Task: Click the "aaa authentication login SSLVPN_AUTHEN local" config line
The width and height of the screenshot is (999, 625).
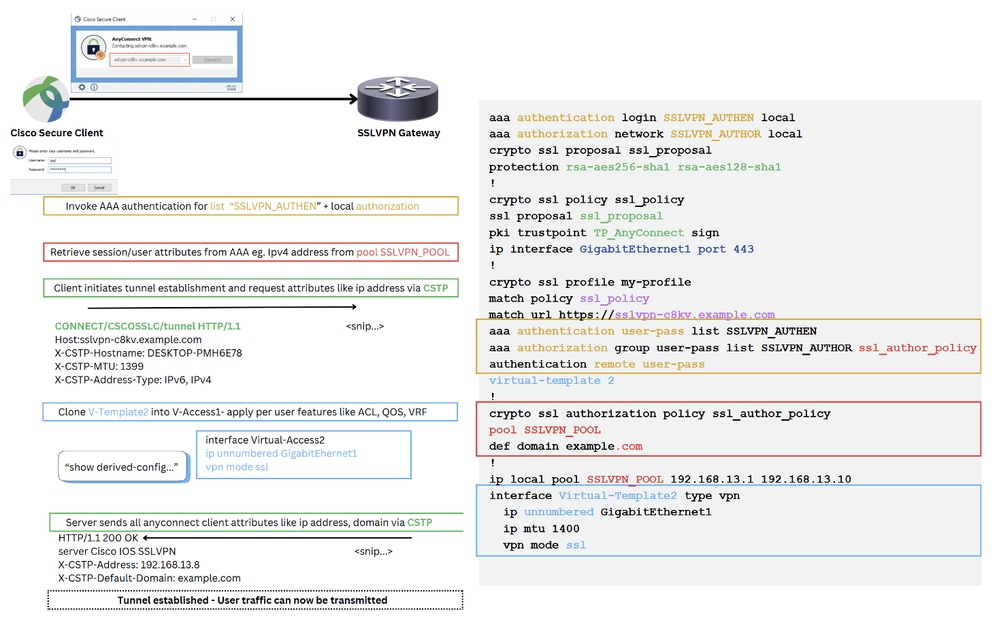Action: (642, 118)
